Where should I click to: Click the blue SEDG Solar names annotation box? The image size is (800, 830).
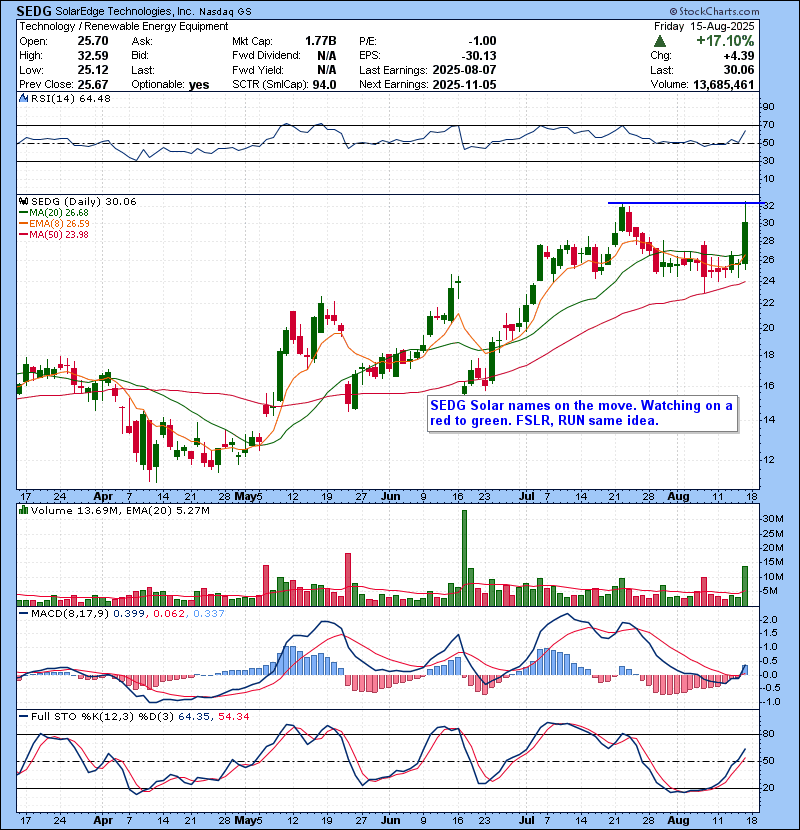(x=582, y=414)
